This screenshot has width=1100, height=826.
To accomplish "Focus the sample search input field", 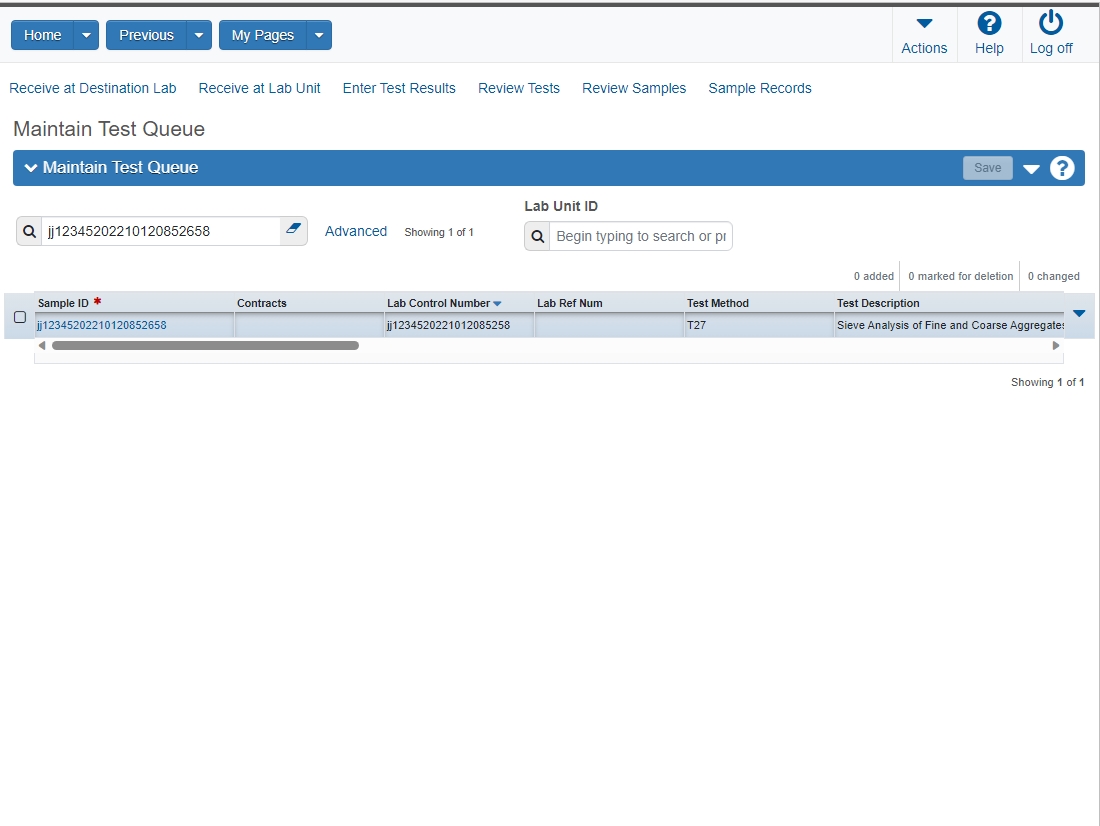I will click(x=161, y=232).
